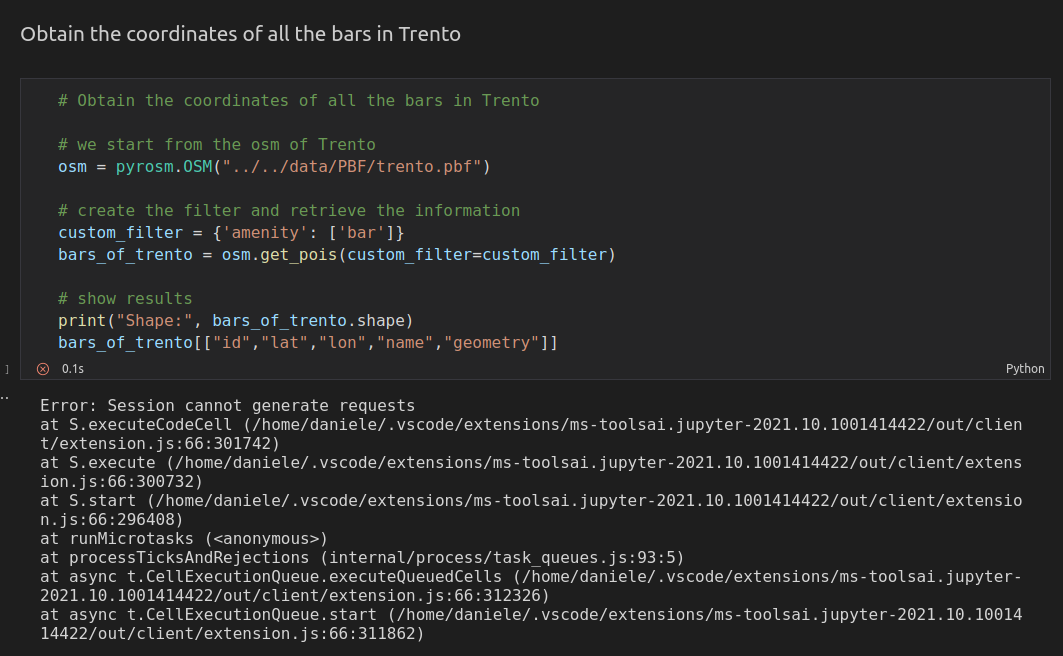Screen dimensions: 1063x656
Task: Open the Python language selector
Action: click(1024, 369)
